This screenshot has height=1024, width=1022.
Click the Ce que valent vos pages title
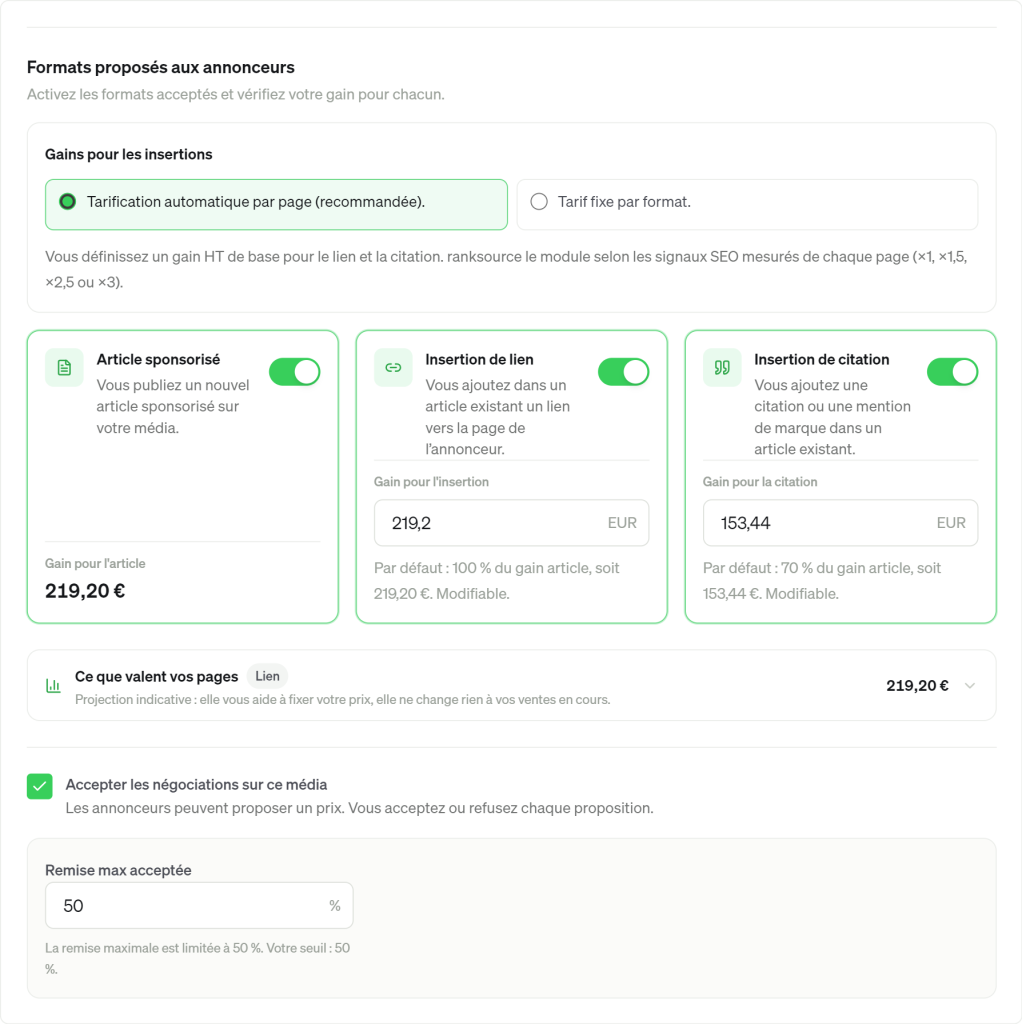[156, 677]
